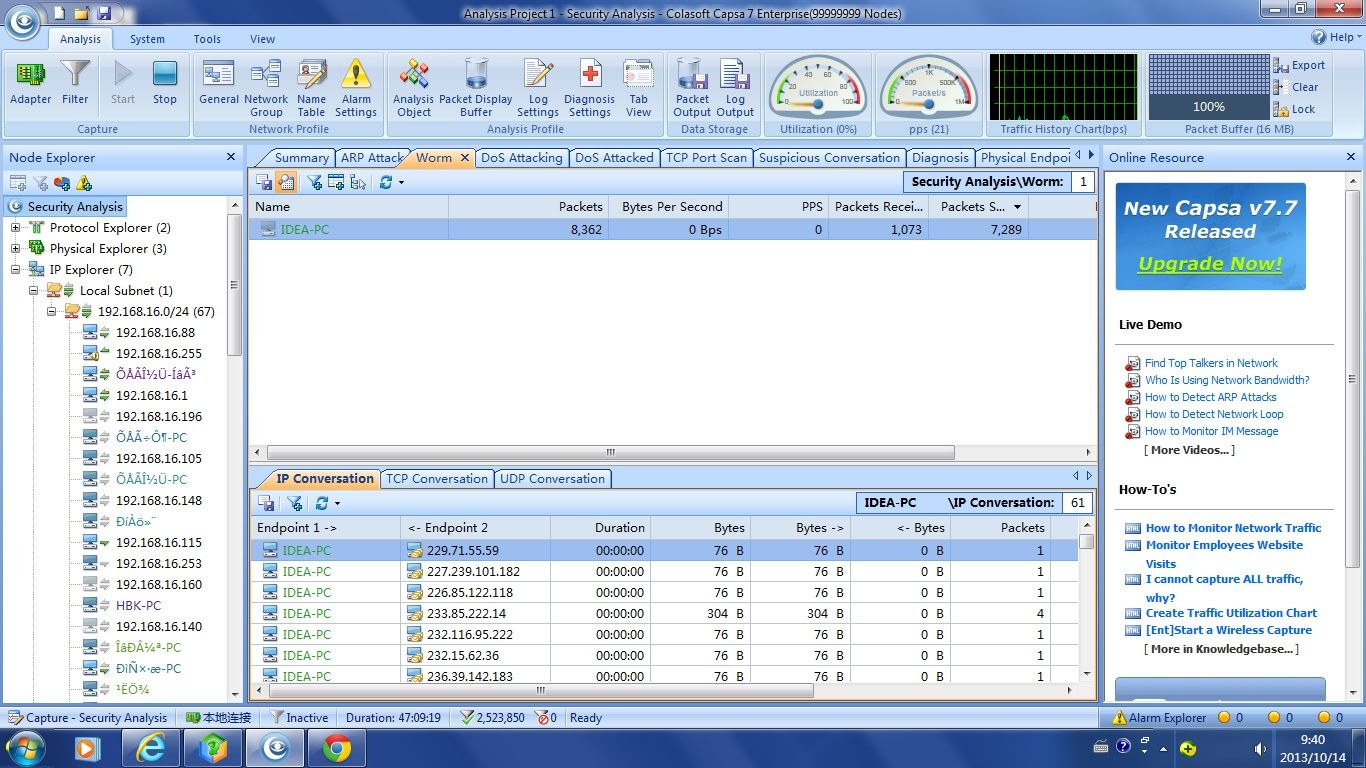The image size is (1366, 768).
Task: Click the Upgrade Now link
Action: [1209, 264]
